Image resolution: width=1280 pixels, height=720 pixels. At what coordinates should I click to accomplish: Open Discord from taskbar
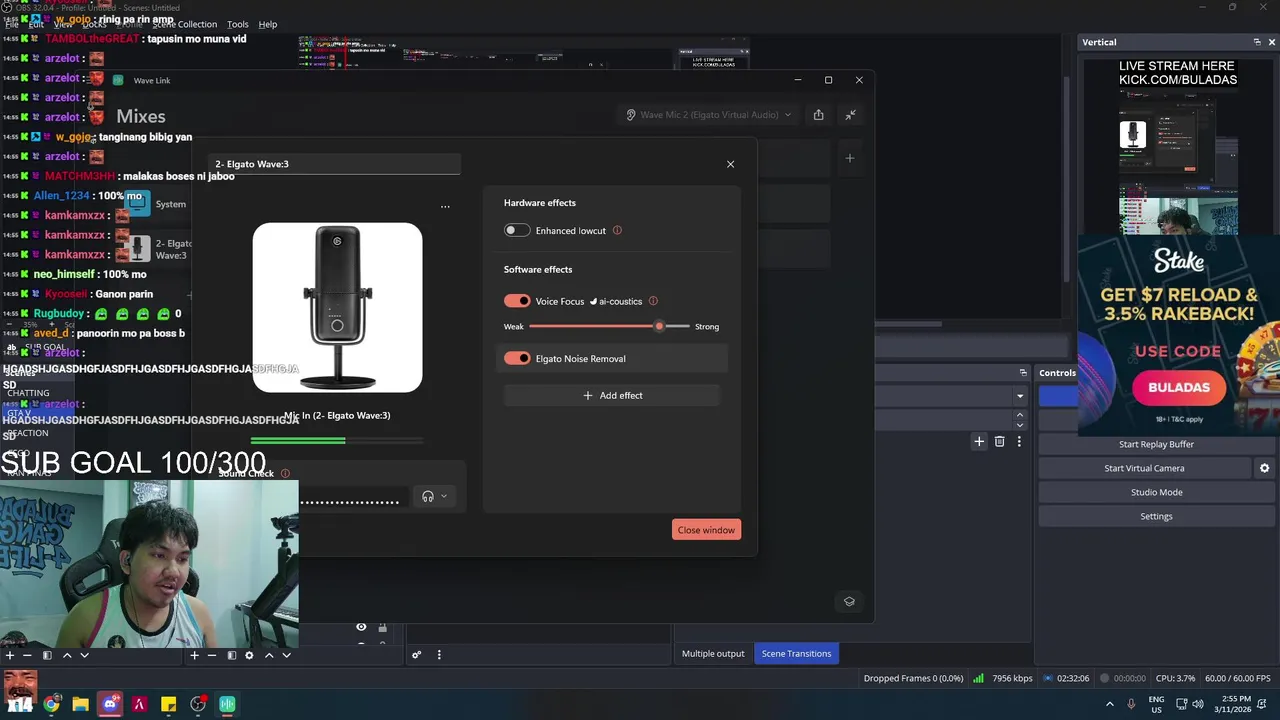pyautogui.click(x=110, y=704)
